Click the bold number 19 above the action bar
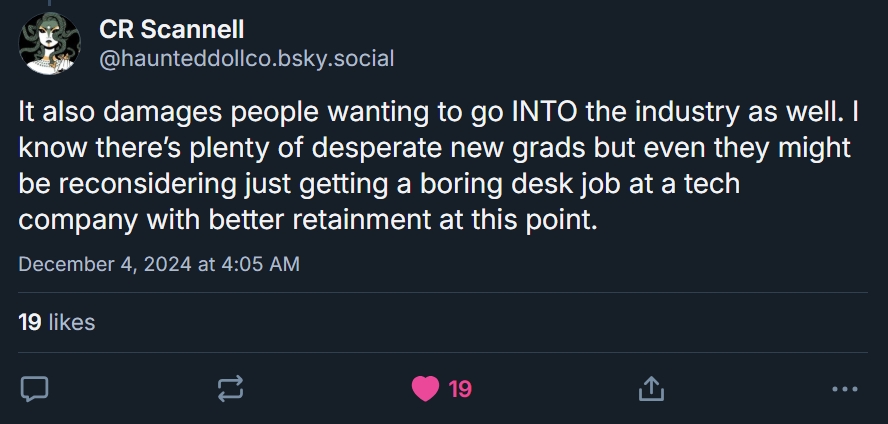This screenshot has width=888, height=424. coord(29,322)
